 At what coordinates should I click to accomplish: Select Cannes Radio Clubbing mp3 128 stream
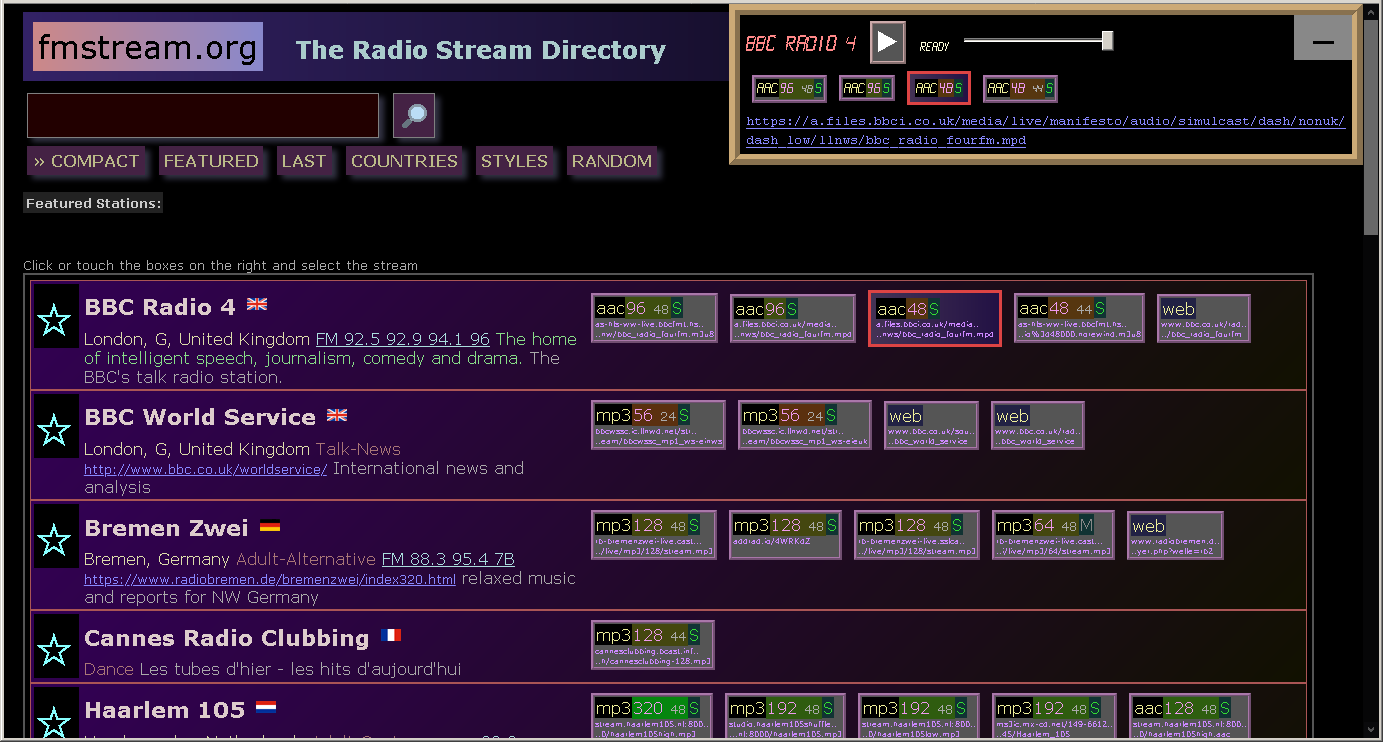click(653, 645)
